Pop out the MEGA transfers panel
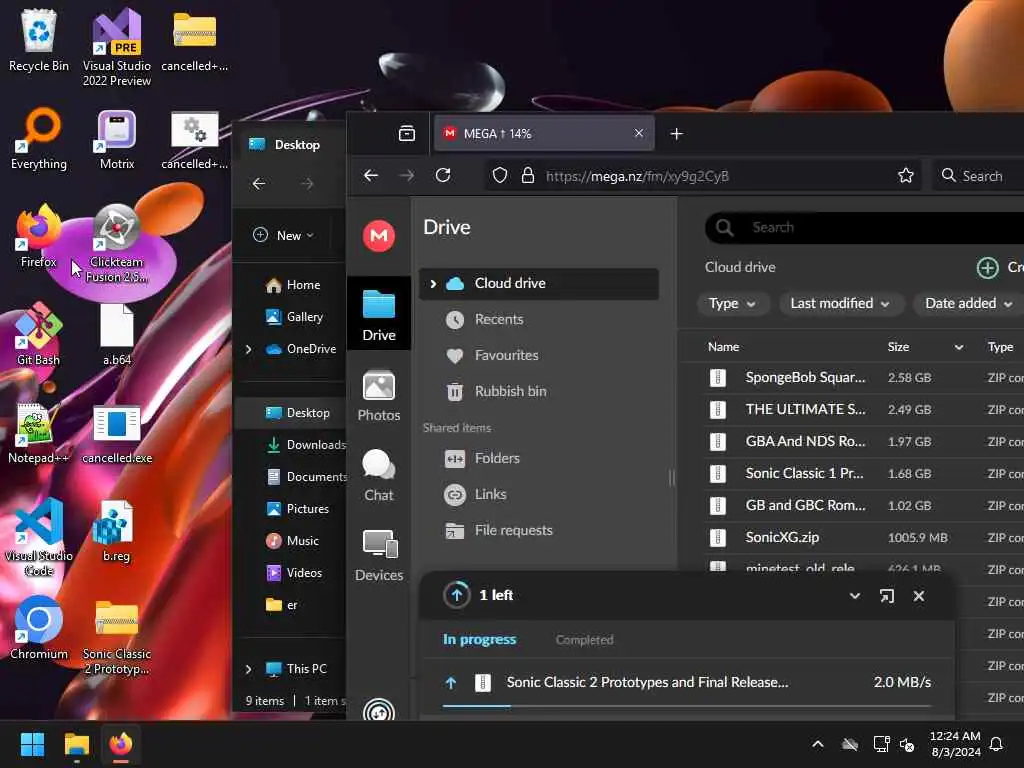 [x=886, y=596]
